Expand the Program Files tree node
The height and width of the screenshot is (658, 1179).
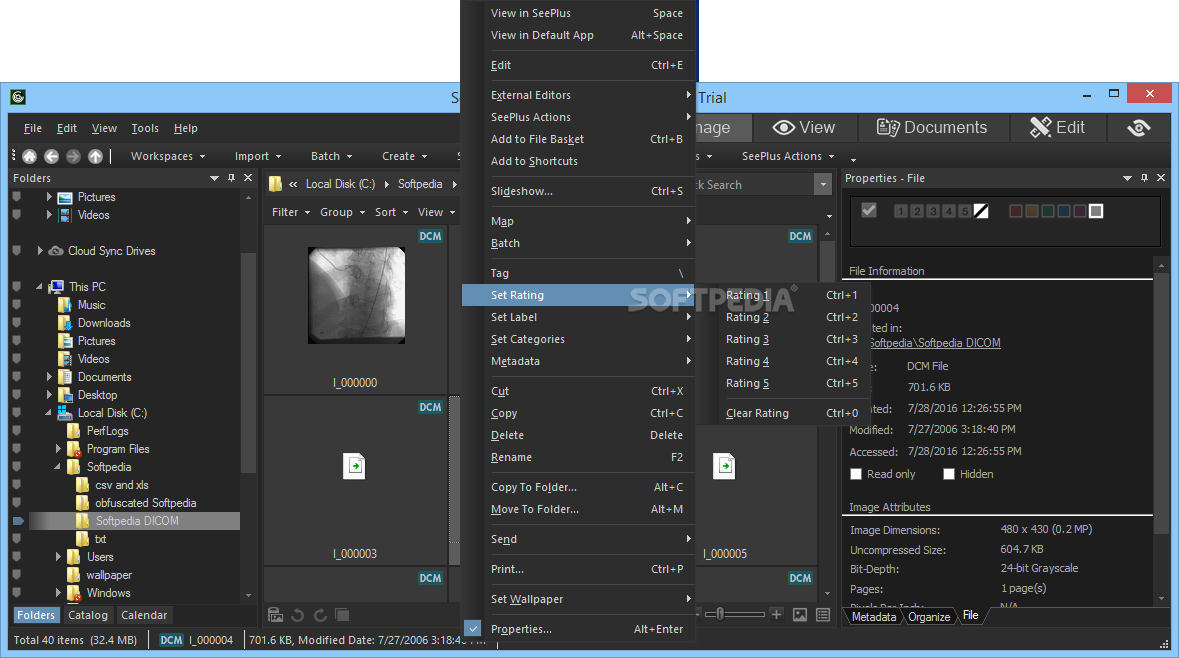(58, 449)
